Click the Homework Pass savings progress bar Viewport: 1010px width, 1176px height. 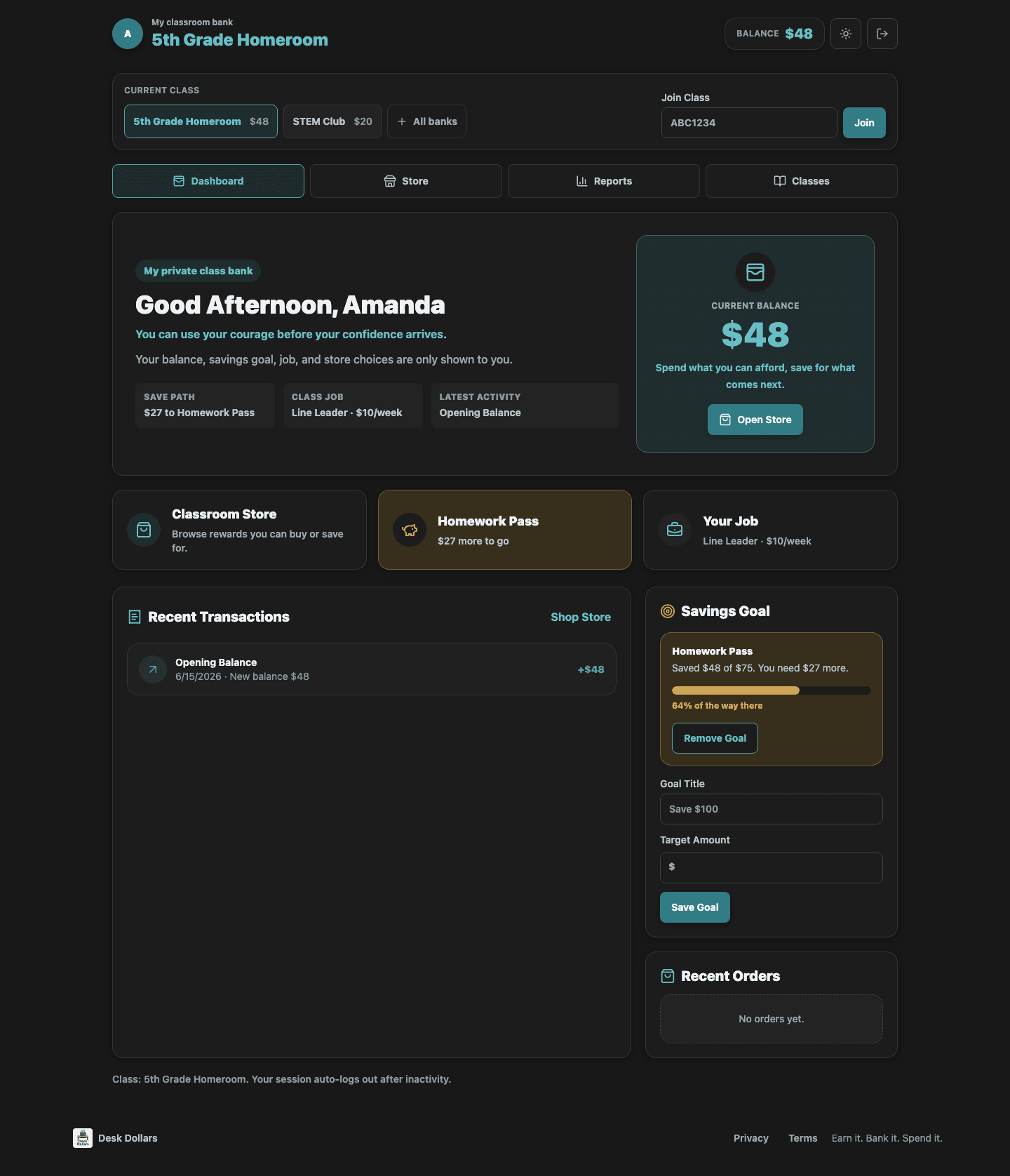coord(772,690)
